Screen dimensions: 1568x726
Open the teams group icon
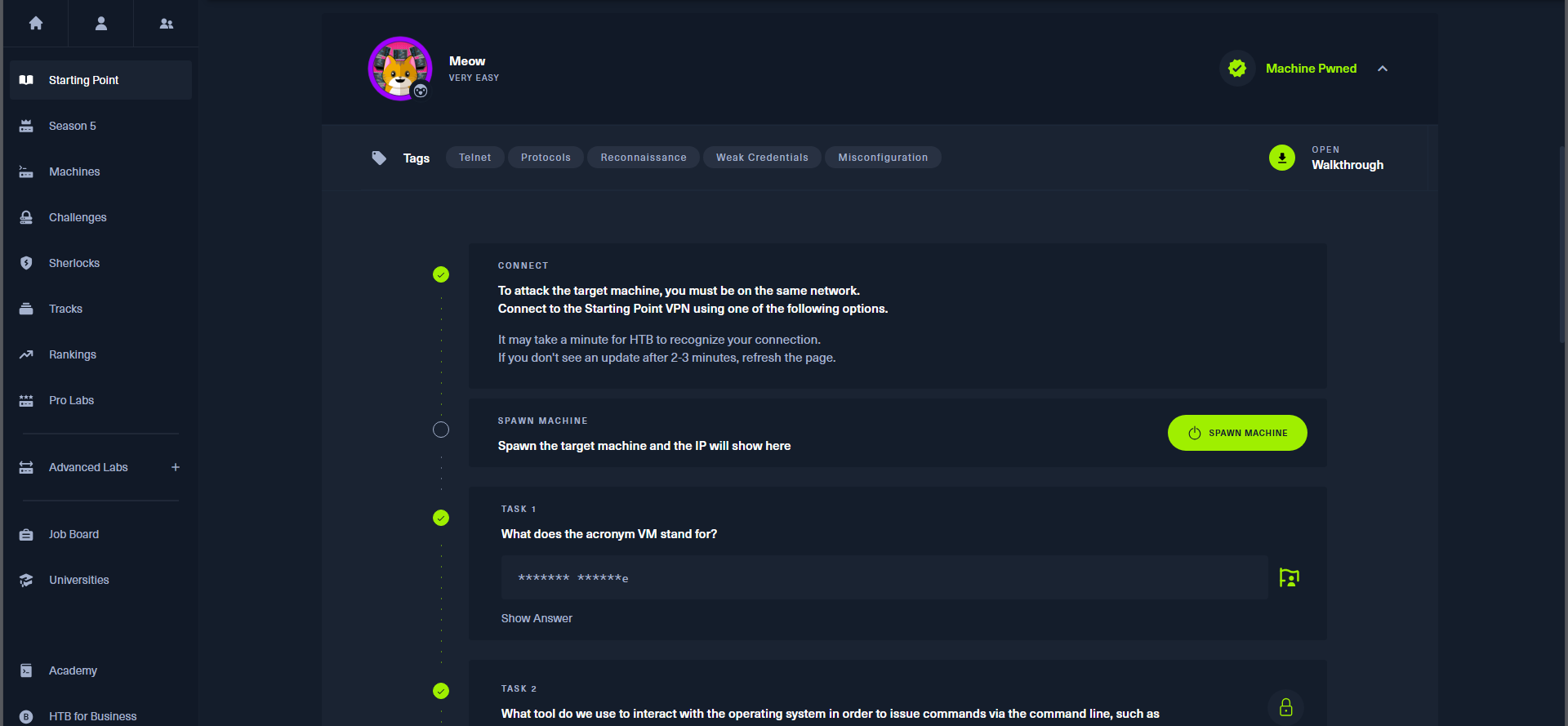point(167,24)
